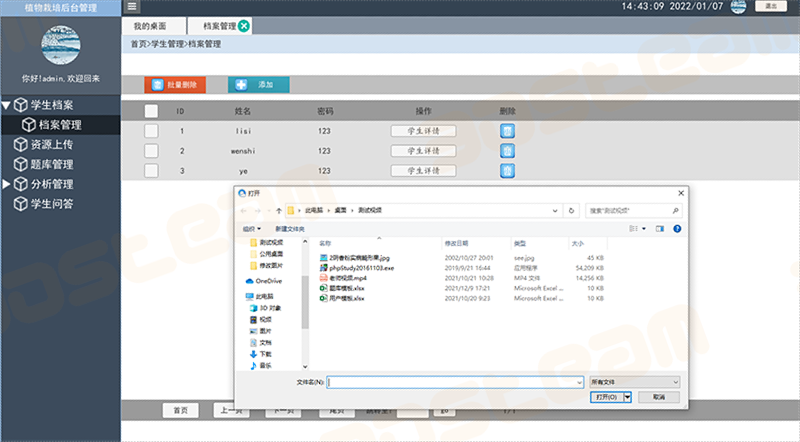This screenshot has height=442, width=800.
Task: Click the search box in file dialog
Action: 633,211
